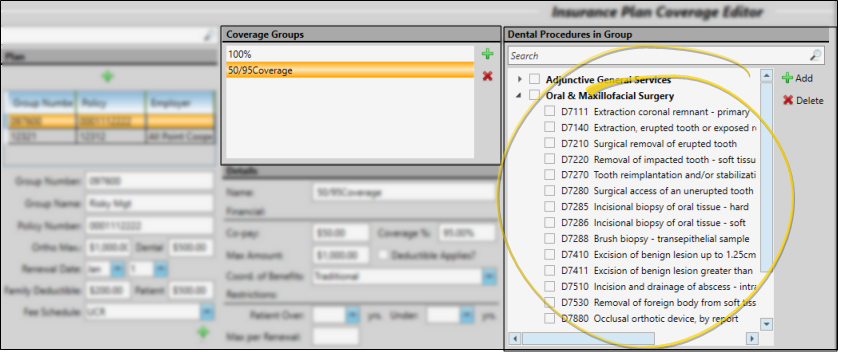849x363 pixels.
Task: Check the Adjunctive General Services checkbox
Action: pos(534,80)
